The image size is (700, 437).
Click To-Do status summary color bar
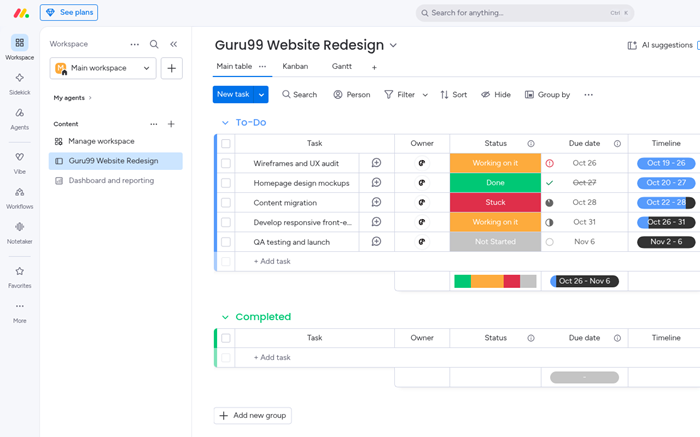coord(495,281)
